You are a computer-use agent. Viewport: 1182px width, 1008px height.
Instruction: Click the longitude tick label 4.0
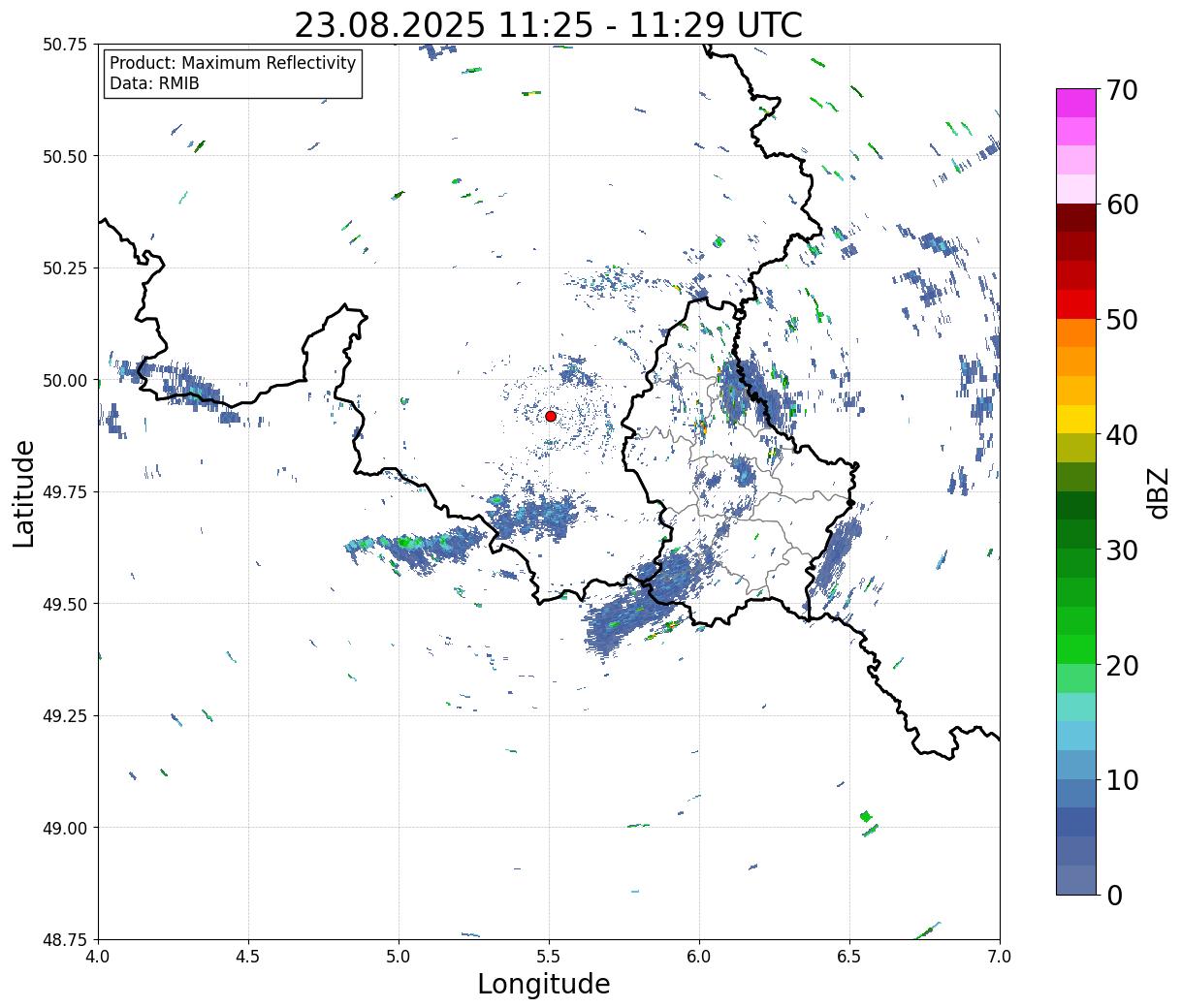98,956
